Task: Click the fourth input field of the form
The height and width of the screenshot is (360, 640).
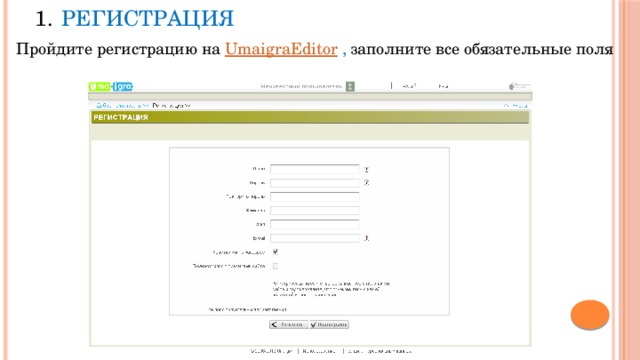Action: click(x=315, y=211)
